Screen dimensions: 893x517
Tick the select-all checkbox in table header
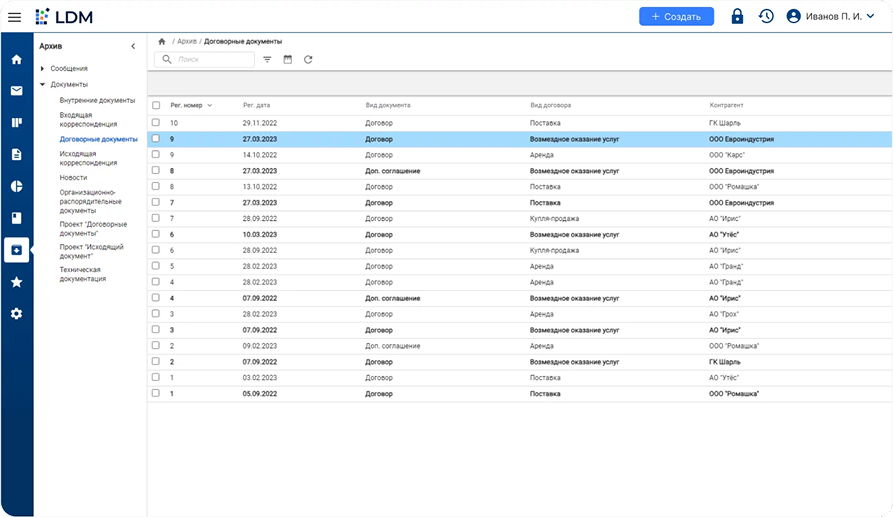coord(156,105)
